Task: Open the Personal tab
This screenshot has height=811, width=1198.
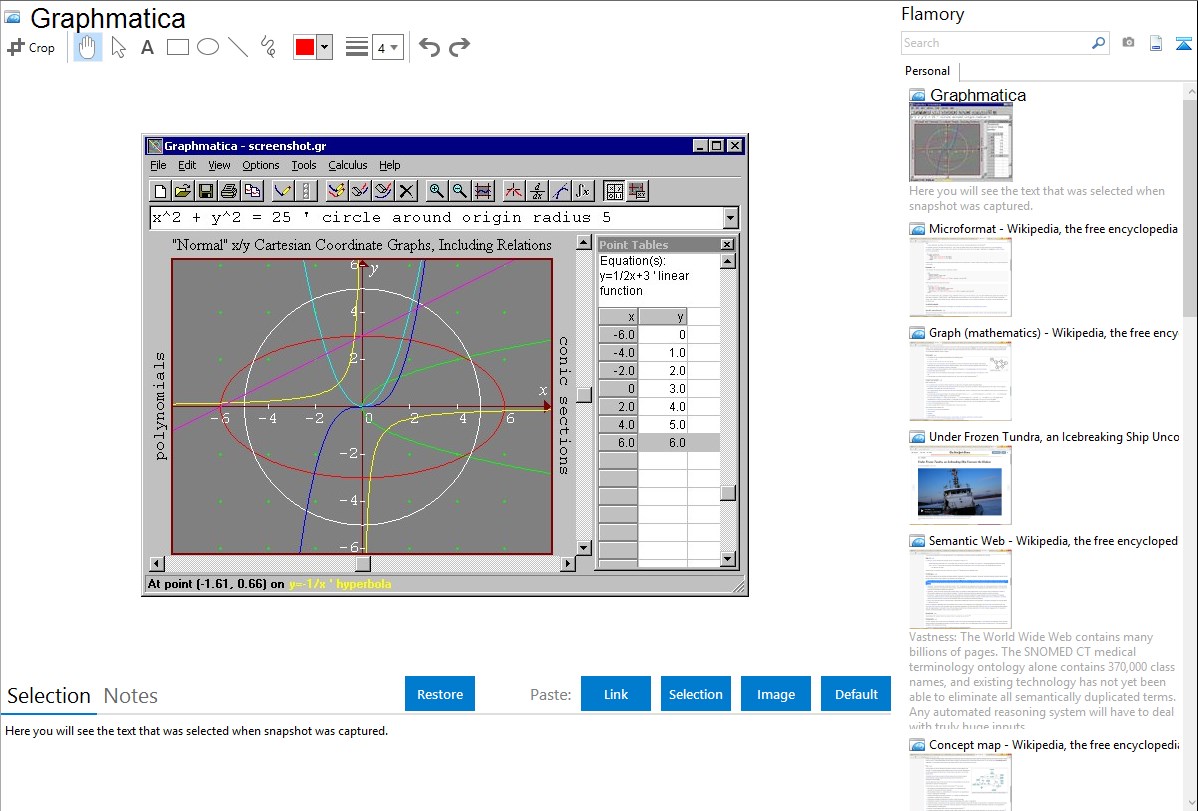Action: [928, 71]
